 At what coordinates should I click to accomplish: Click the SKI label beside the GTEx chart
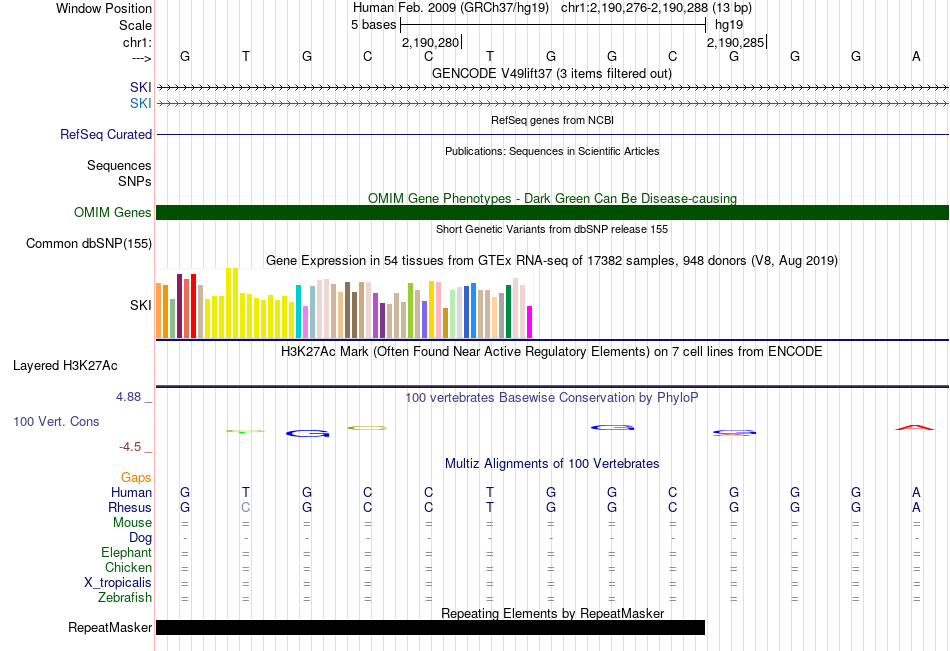pyautogui.click(x=141, y=305)
